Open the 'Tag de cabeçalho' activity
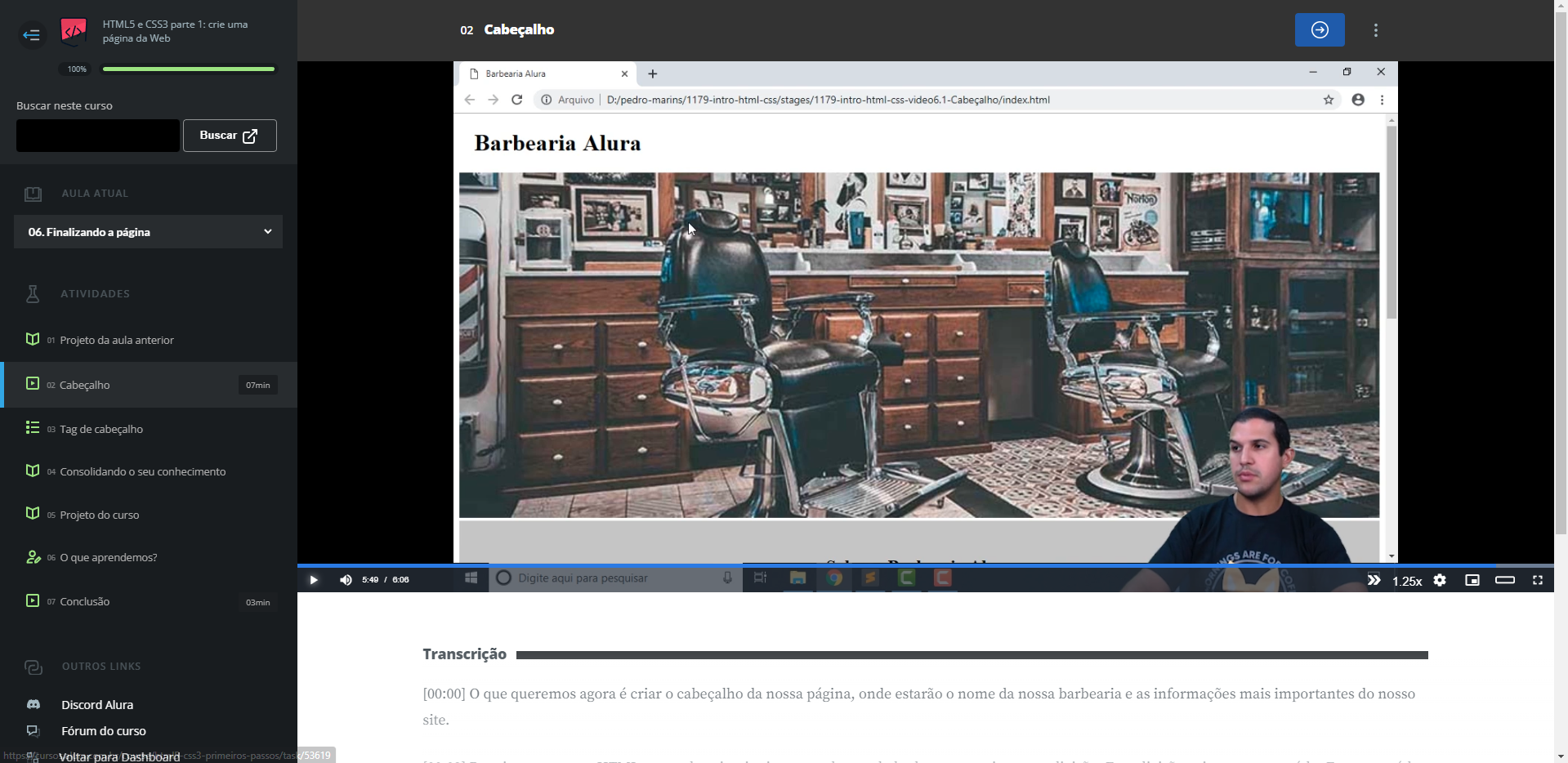The height and width of the screenshot is (763, 1568). click(101, 429)
